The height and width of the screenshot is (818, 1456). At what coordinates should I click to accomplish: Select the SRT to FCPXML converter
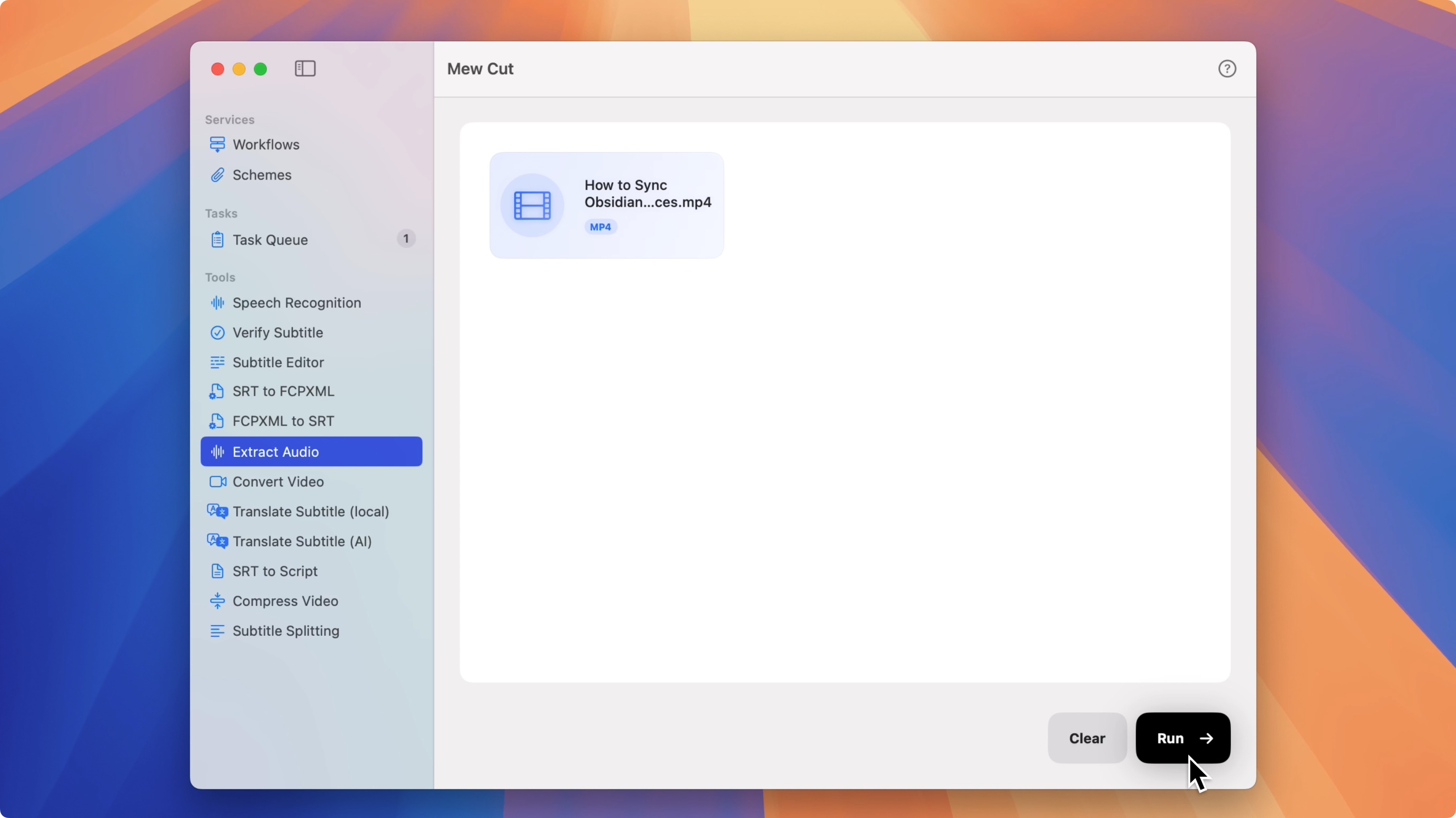pos(283,391)
